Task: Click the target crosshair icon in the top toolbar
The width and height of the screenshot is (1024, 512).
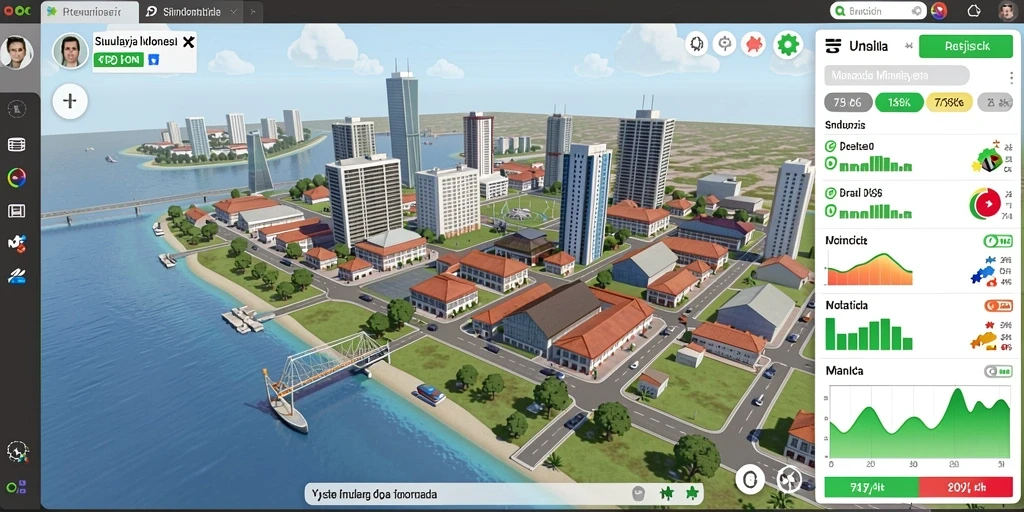Action: pos(724,44)
